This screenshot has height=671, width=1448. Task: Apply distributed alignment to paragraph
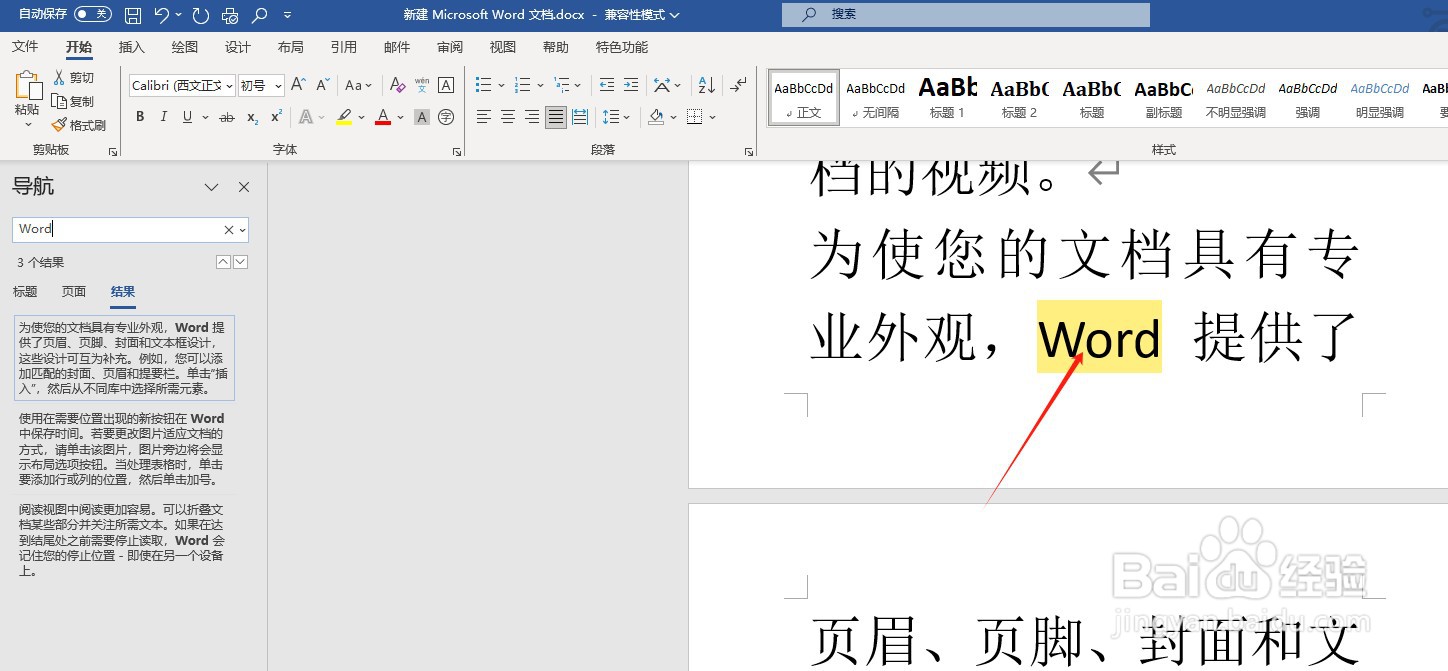click(580, 118)
